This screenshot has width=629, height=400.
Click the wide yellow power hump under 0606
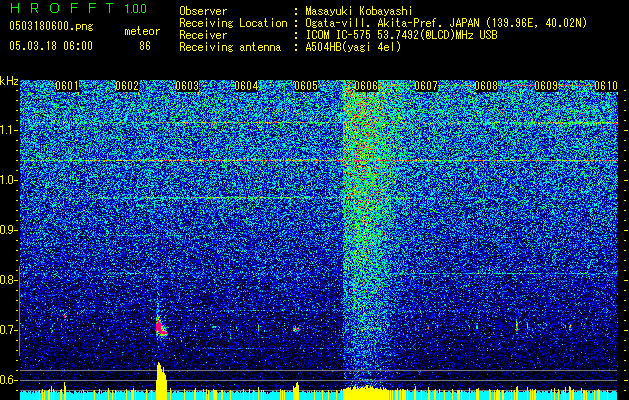[365, 393]
